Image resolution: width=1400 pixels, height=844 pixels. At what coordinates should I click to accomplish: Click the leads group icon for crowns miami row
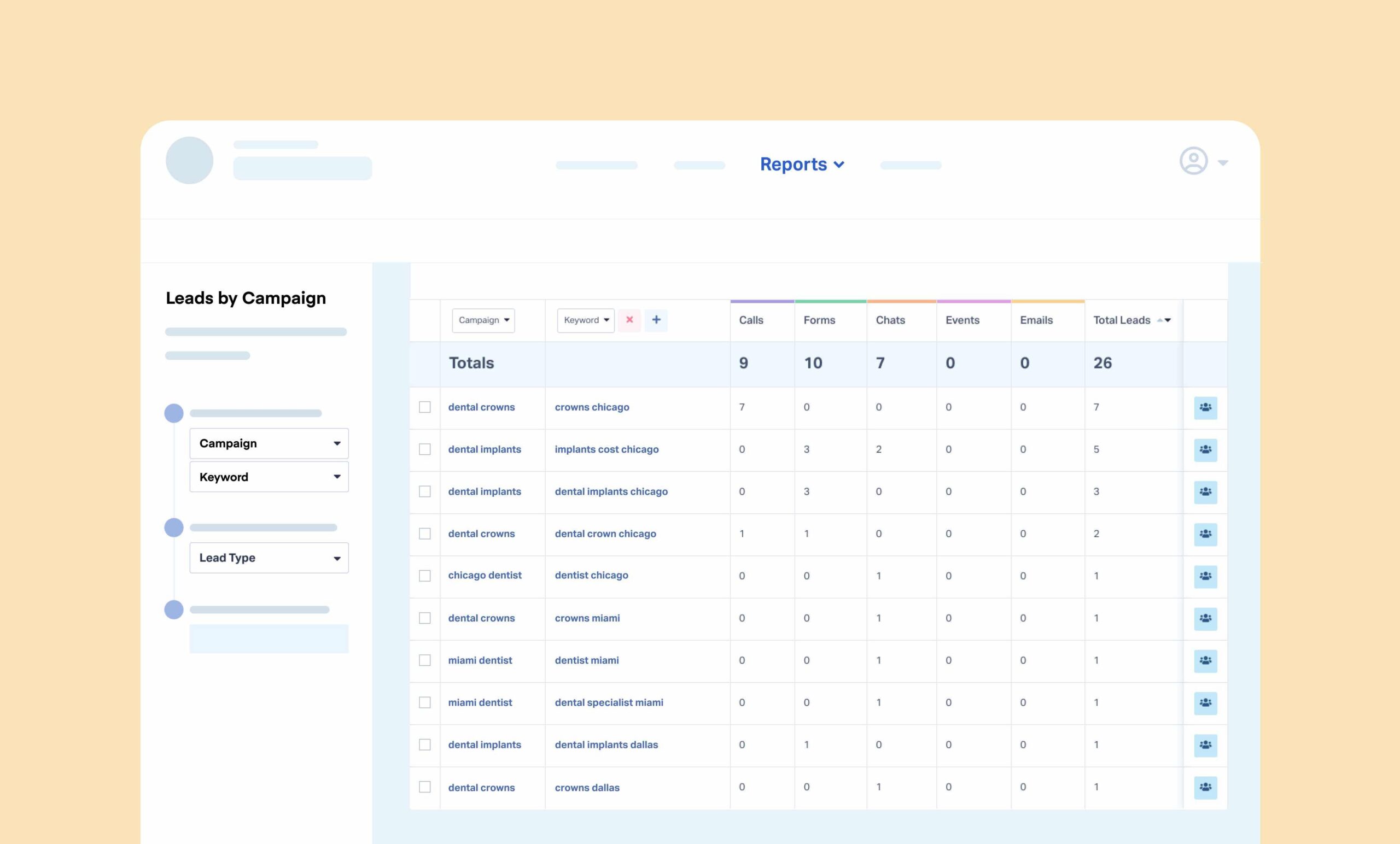tap(1206, 617)
